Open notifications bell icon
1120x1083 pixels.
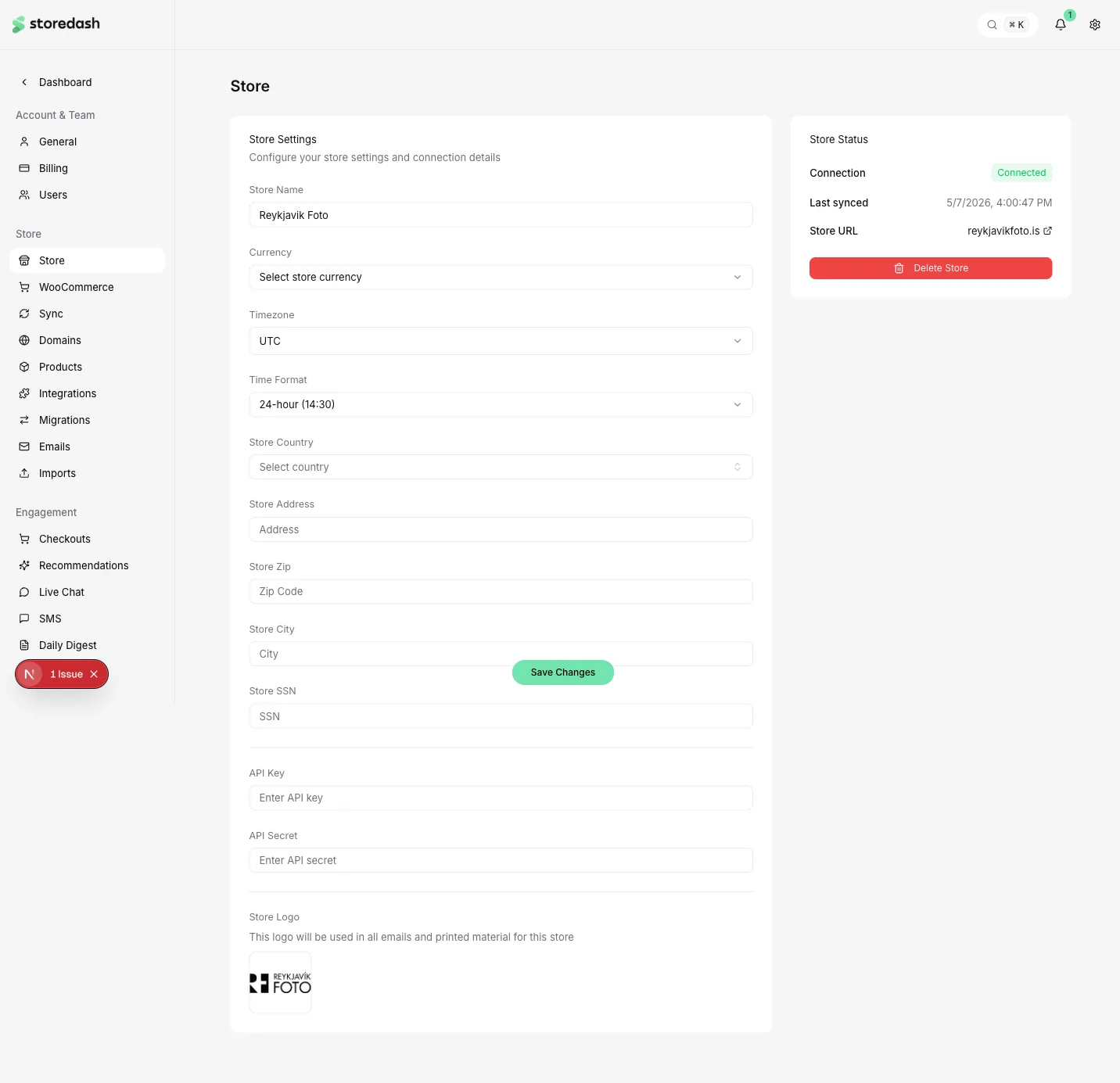1061,24
